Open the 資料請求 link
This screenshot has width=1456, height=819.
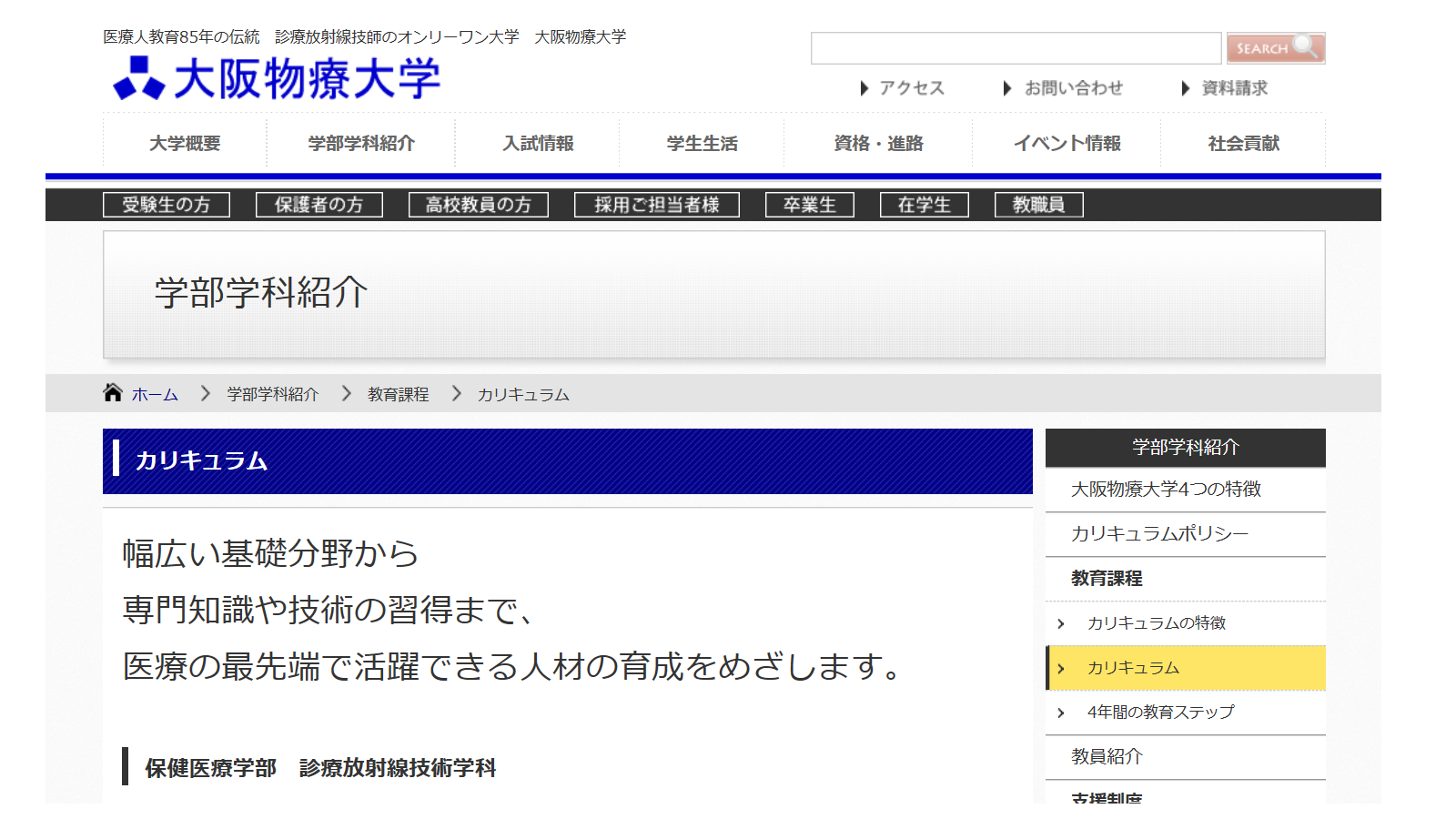coord(1224,88)
